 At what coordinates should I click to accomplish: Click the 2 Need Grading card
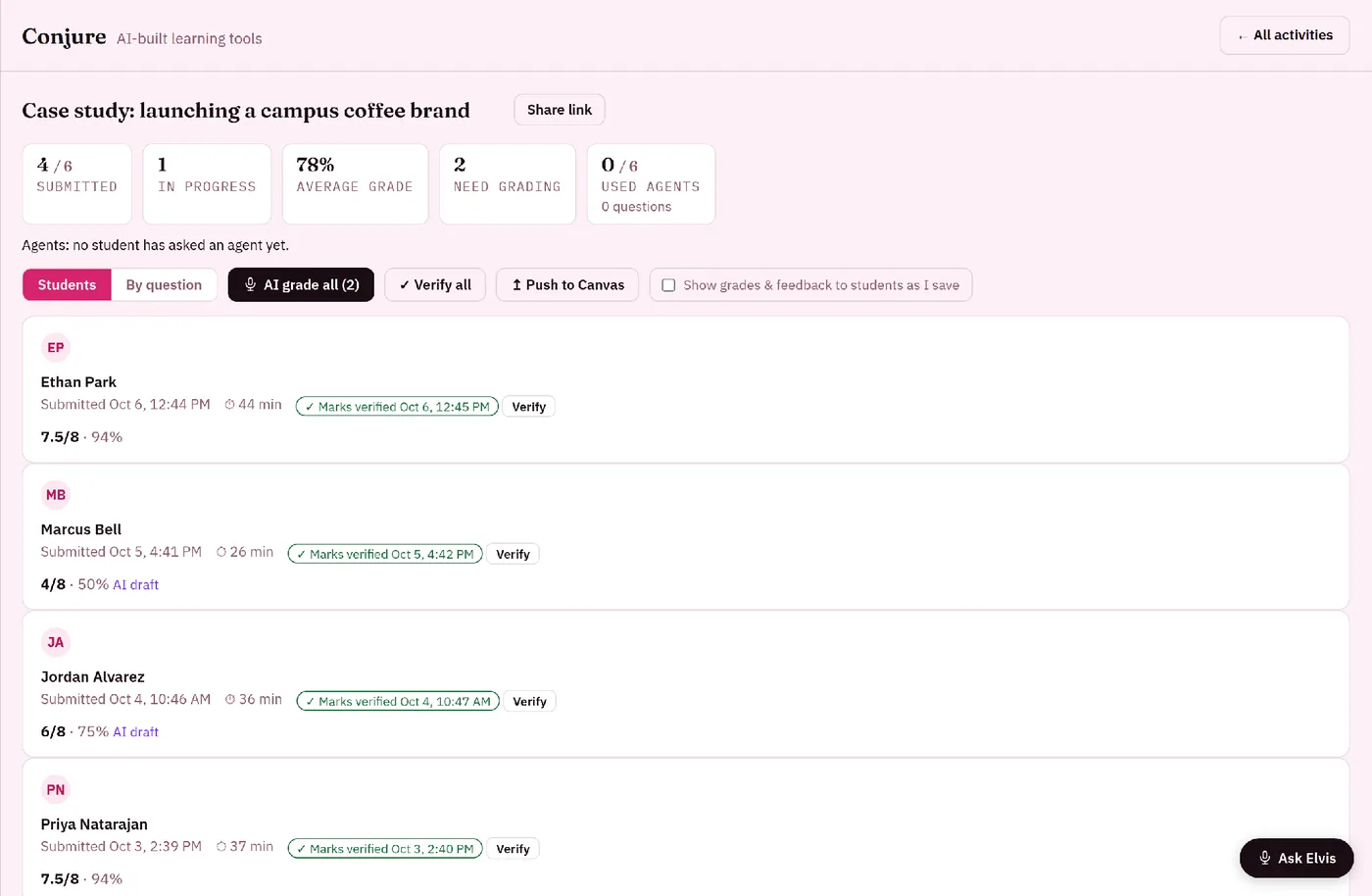508,184
